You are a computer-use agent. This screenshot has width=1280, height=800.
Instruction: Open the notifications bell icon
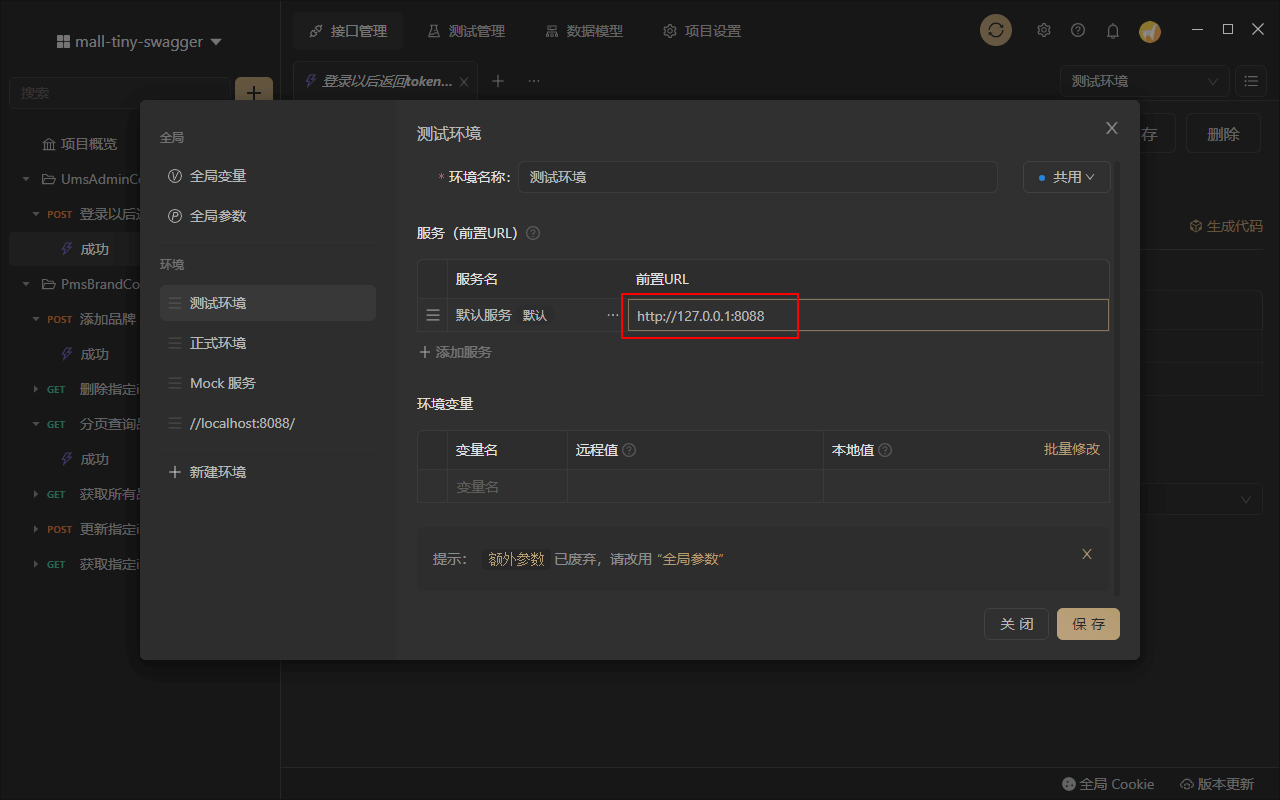[x=1112, y=31]
